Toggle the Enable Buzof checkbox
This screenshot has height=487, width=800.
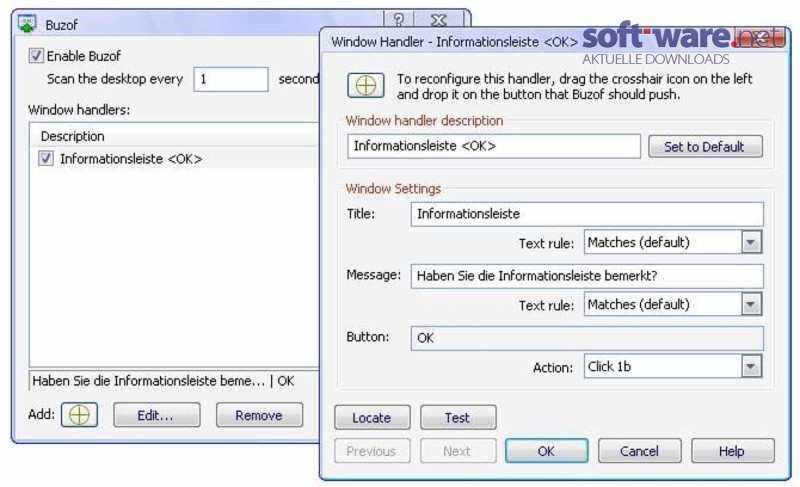point(36,56)
